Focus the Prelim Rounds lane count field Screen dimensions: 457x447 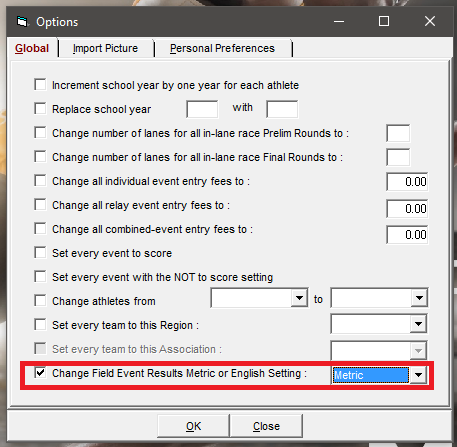[398, 133]
